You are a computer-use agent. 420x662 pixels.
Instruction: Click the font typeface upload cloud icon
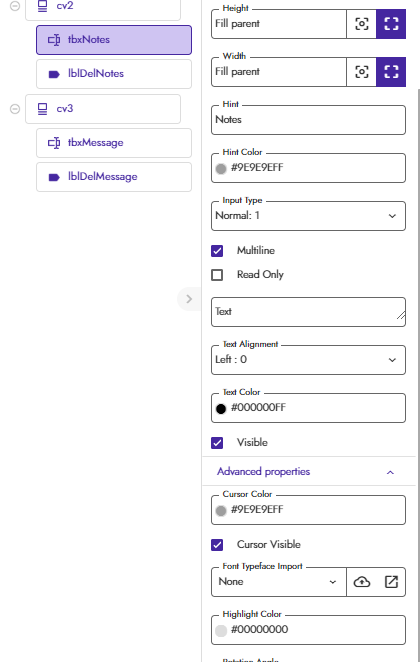[362, 582]
